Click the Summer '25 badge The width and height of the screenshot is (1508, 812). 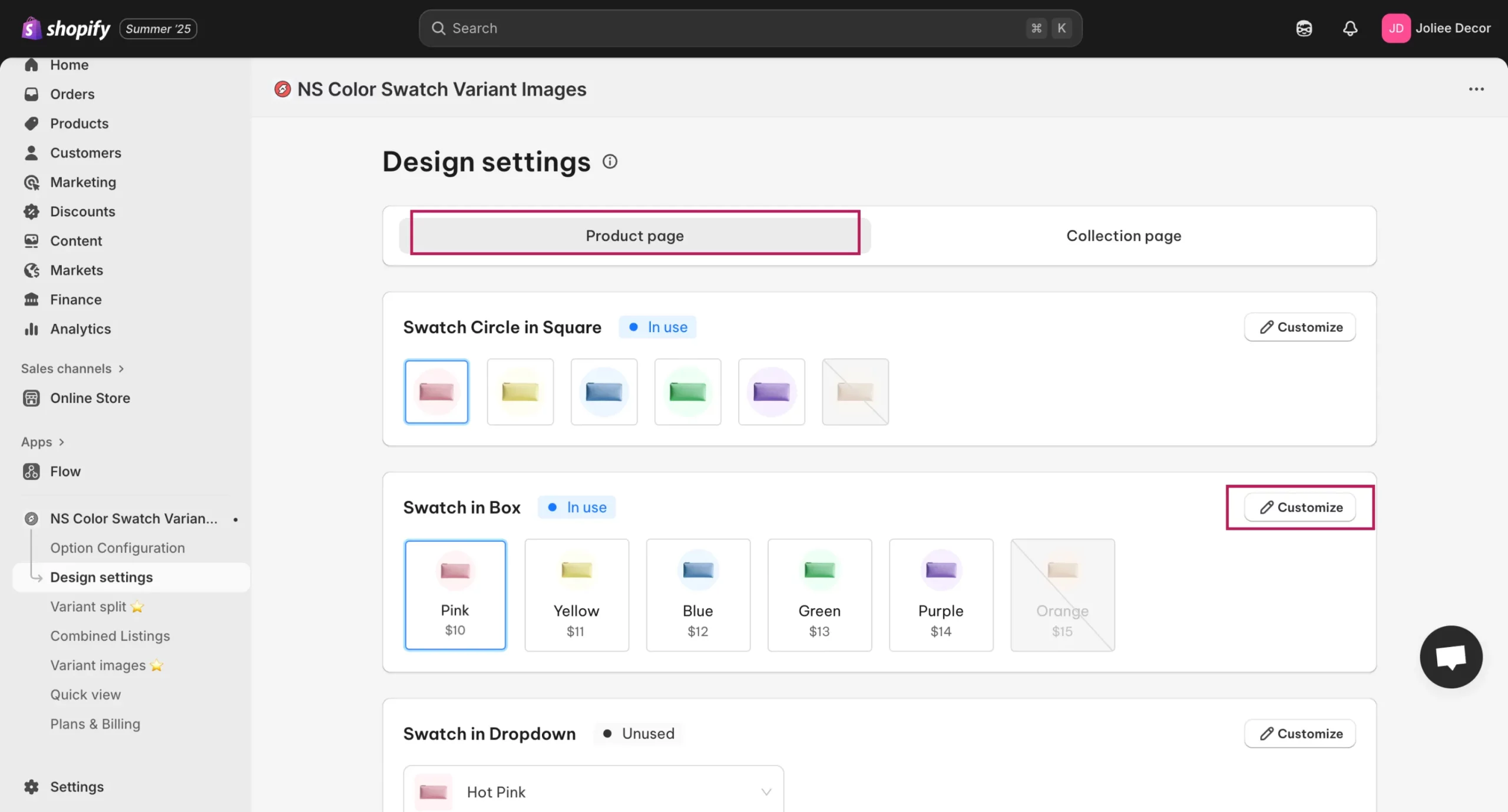pyautogui.click(x=158, y=28)
